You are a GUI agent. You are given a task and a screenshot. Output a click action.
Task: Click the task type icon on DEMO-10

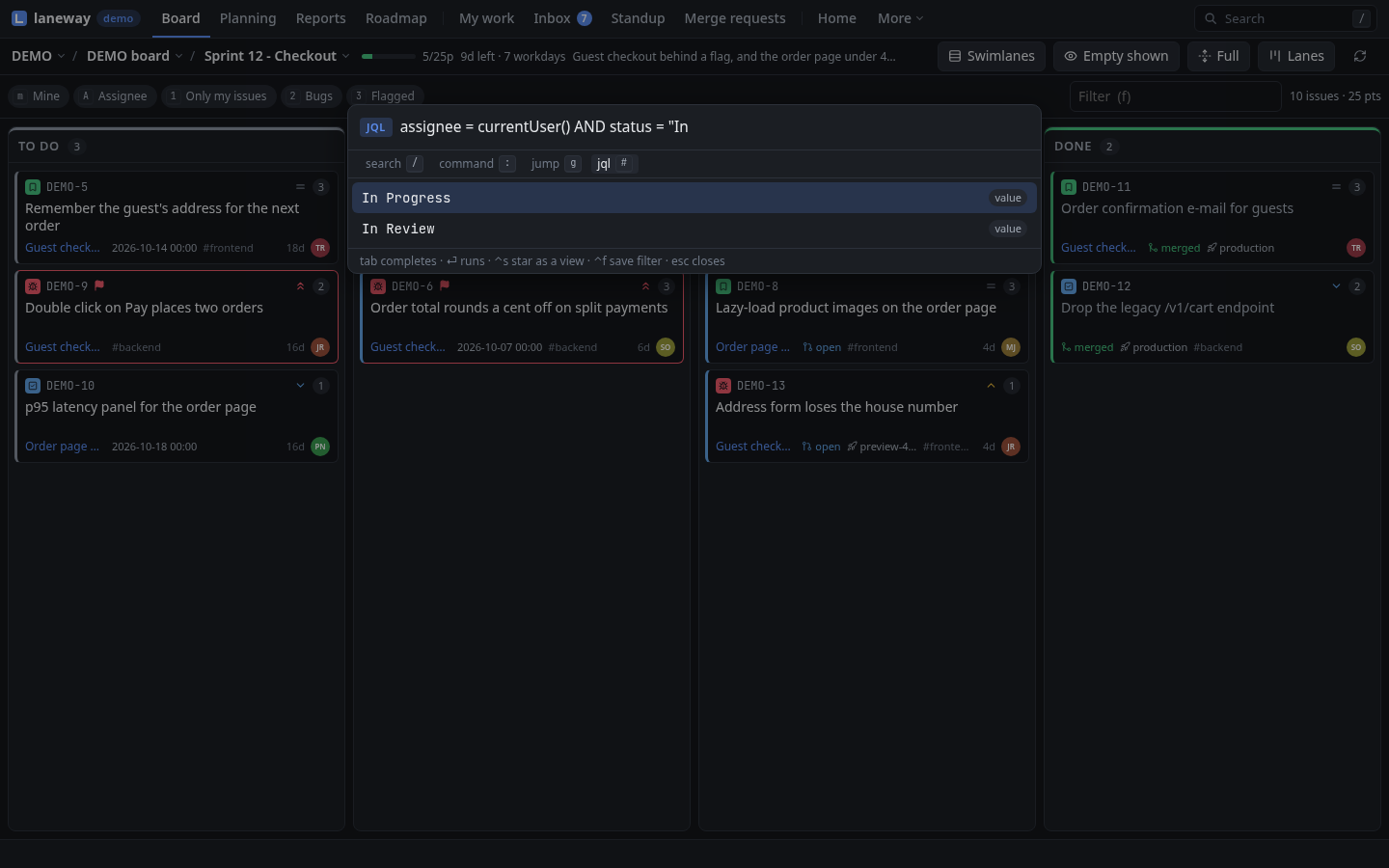click(x=33, y=386)
